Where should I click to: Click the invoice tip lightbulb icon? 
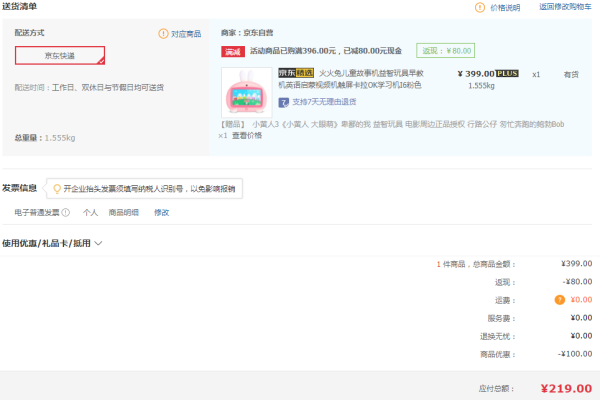click(x=57, y=189)
